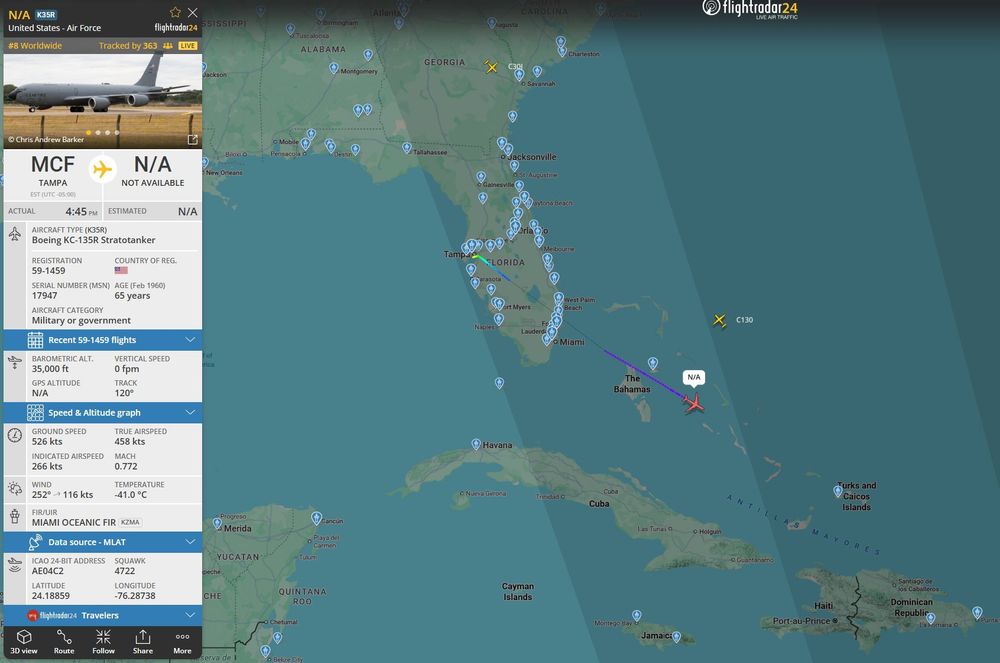This screenshot has height=663, width=1000.
Task: Expand the Travelers section
Action: (x=103, y=615)
